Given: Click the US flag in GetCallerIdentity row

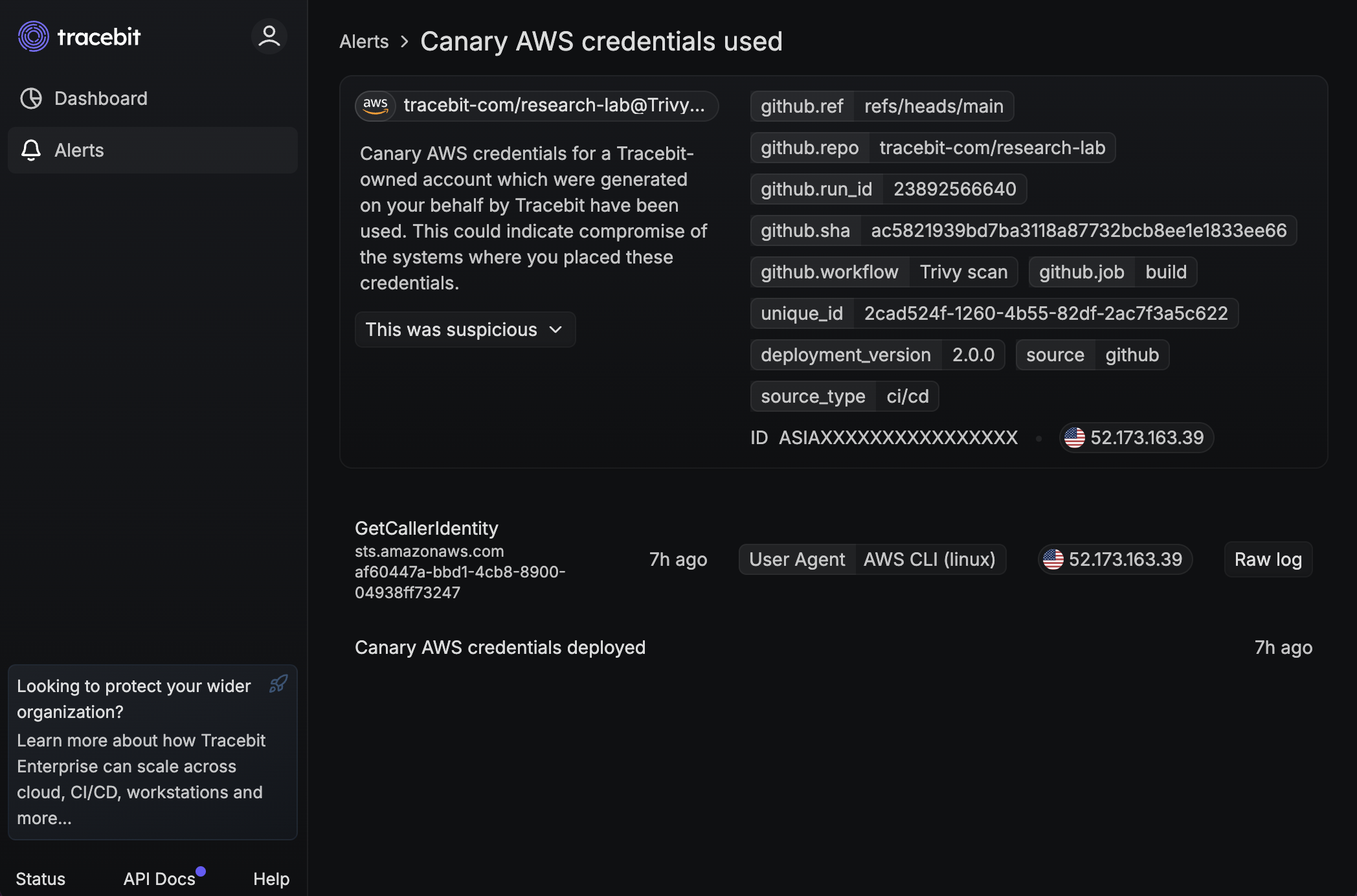Looking at the screenshot, I should coord(1053,559).
